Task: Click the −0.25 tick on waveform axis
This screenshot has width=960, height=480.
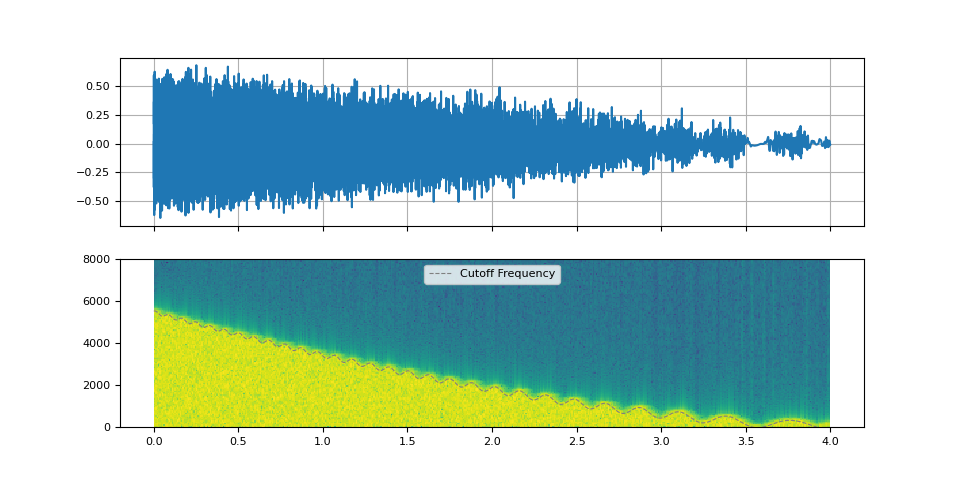Action: pos(94,172)
